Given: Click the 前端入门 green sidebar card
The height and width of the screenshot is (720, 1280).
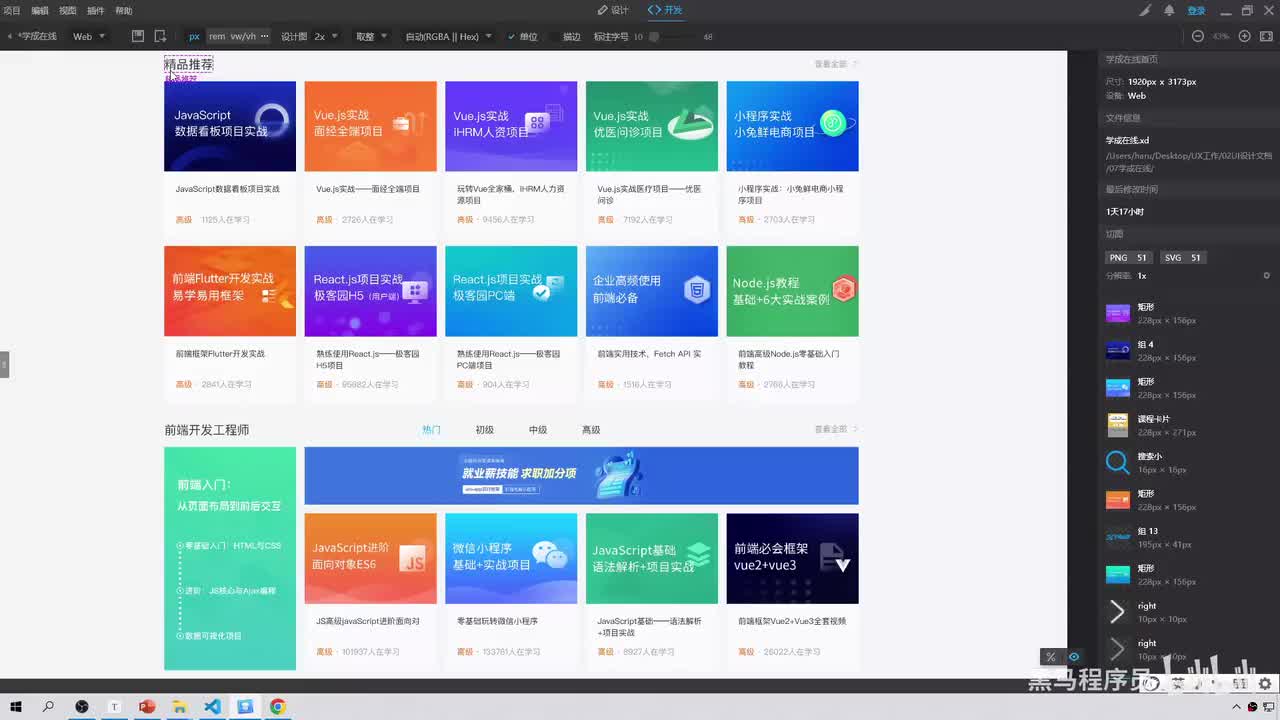Looking at the screenshot, I should click(230, 558).
